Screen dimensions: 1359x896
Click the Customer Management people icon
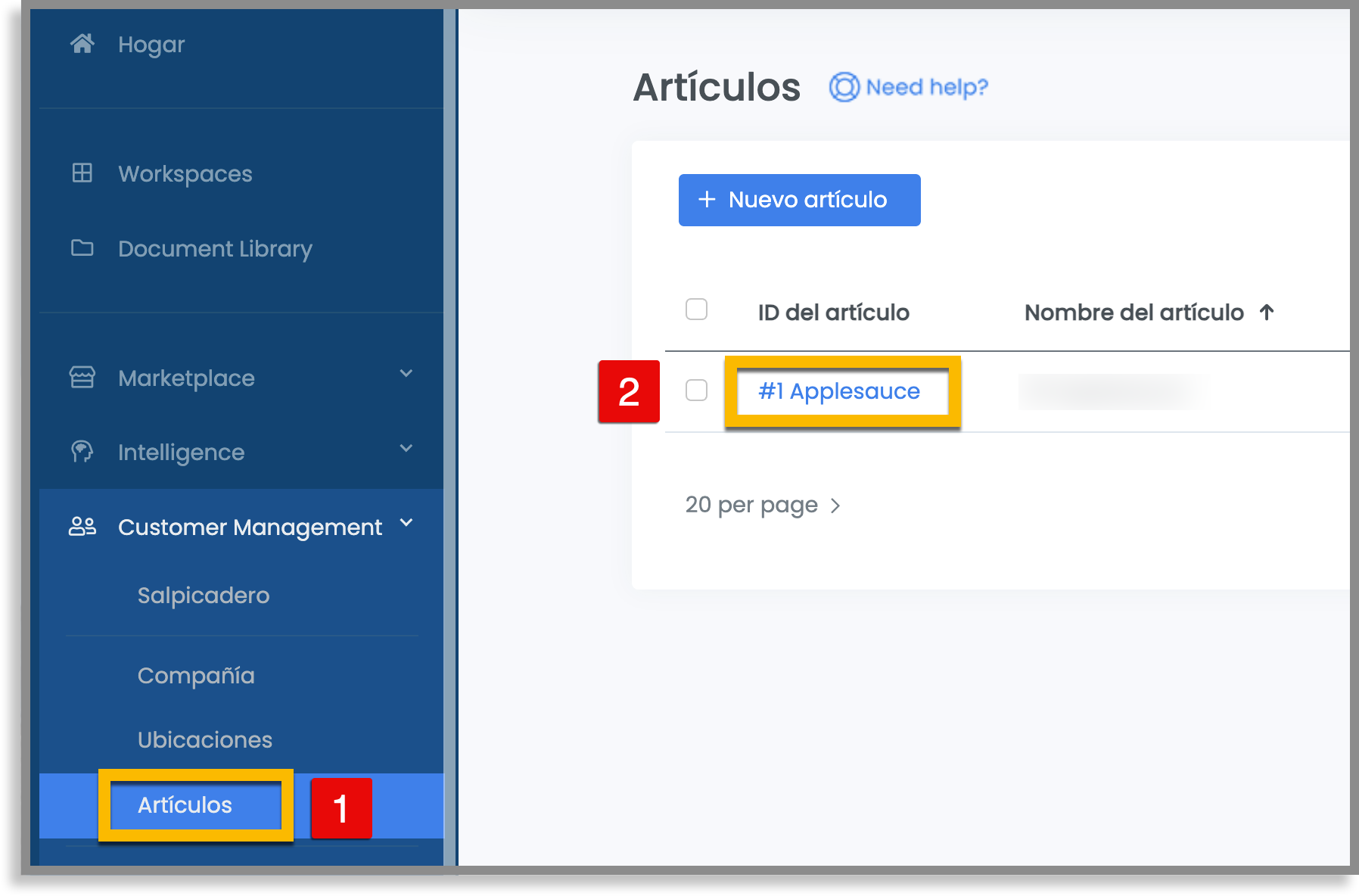coord(82,527)
